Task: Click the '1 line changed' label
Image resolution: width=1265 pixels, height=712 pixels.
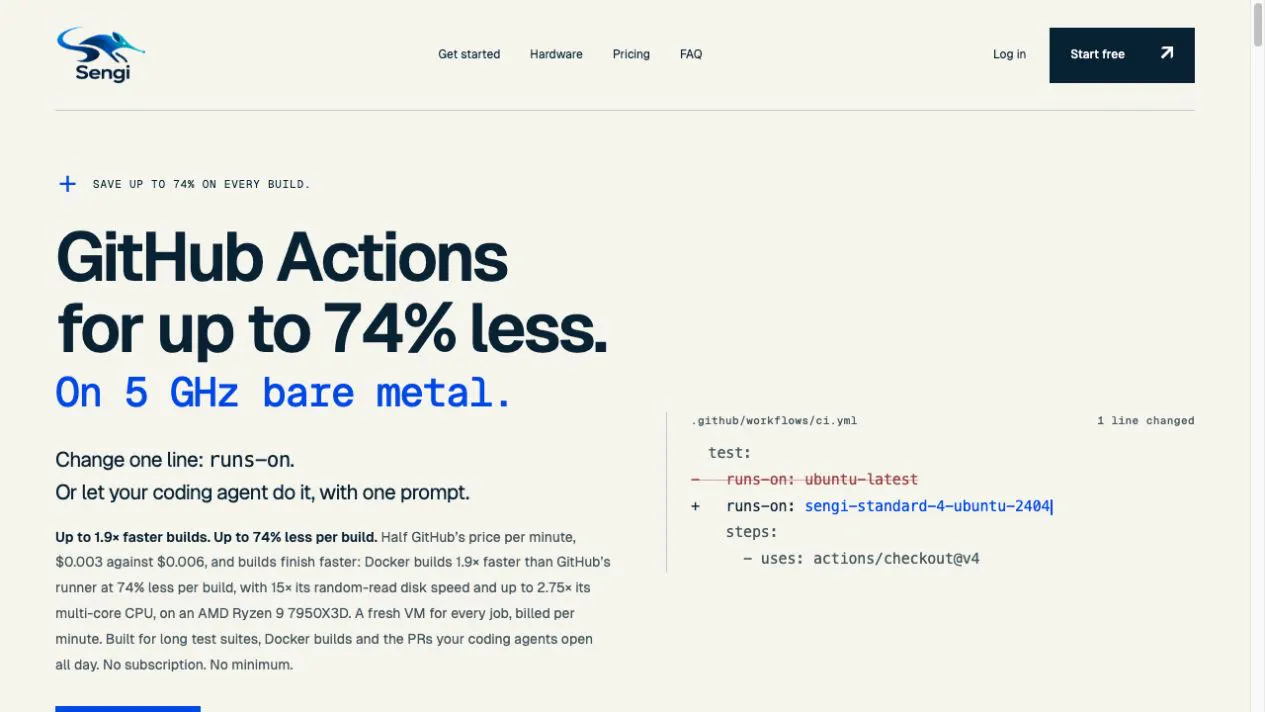Action: (1145, 421)
